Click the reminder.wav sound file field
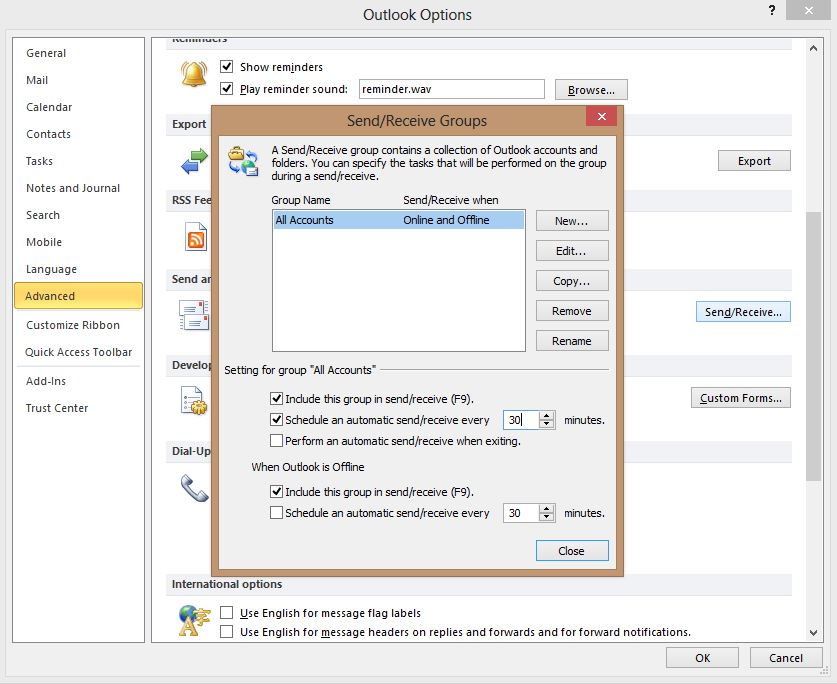The height and width of the screenshot is (684, 837). coord(452,89)
